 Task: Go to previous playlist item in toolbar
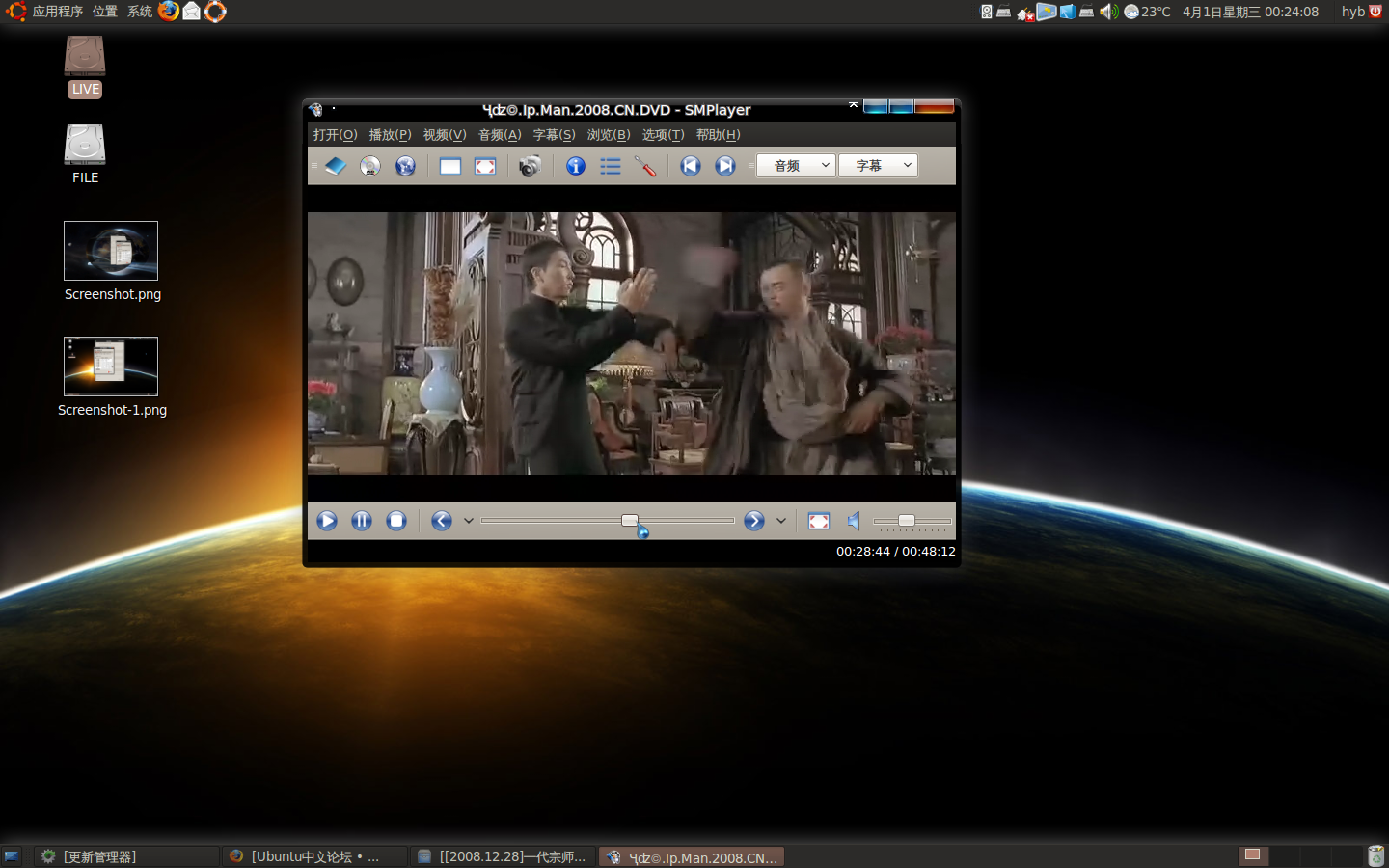[x=691, y=166]
